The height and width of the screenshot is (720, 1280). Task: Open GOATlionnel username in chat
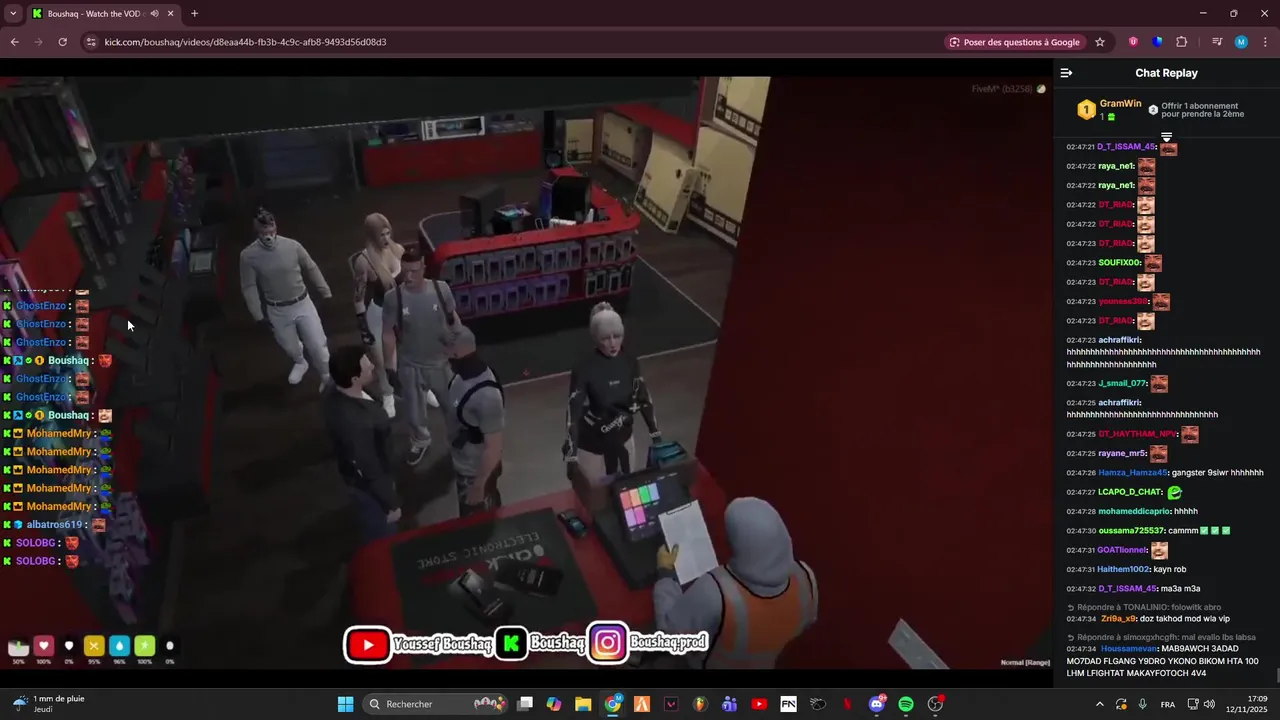click(1122, 550)
